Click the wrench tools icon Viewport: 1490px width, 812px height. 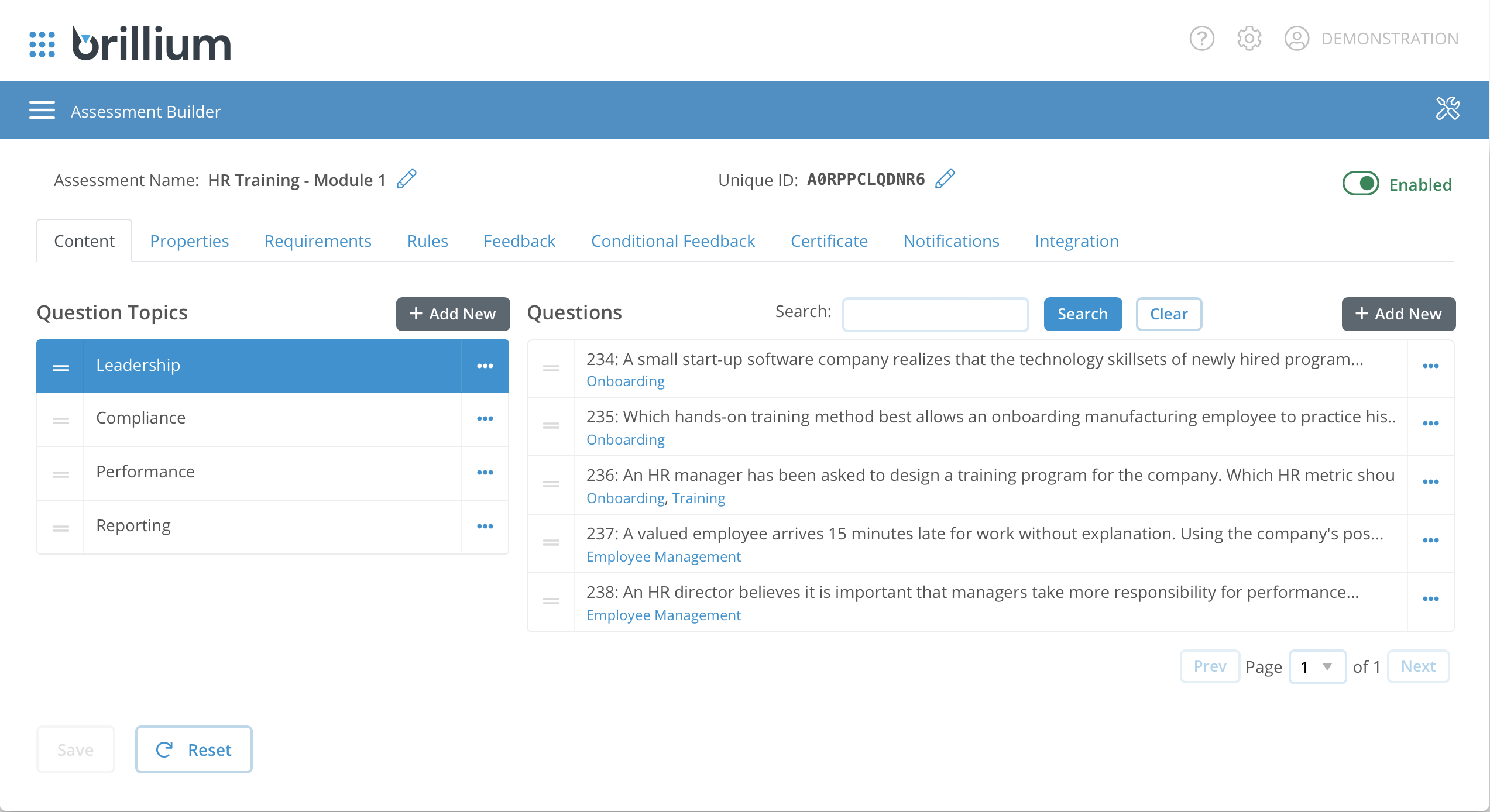click(1447, 109)
